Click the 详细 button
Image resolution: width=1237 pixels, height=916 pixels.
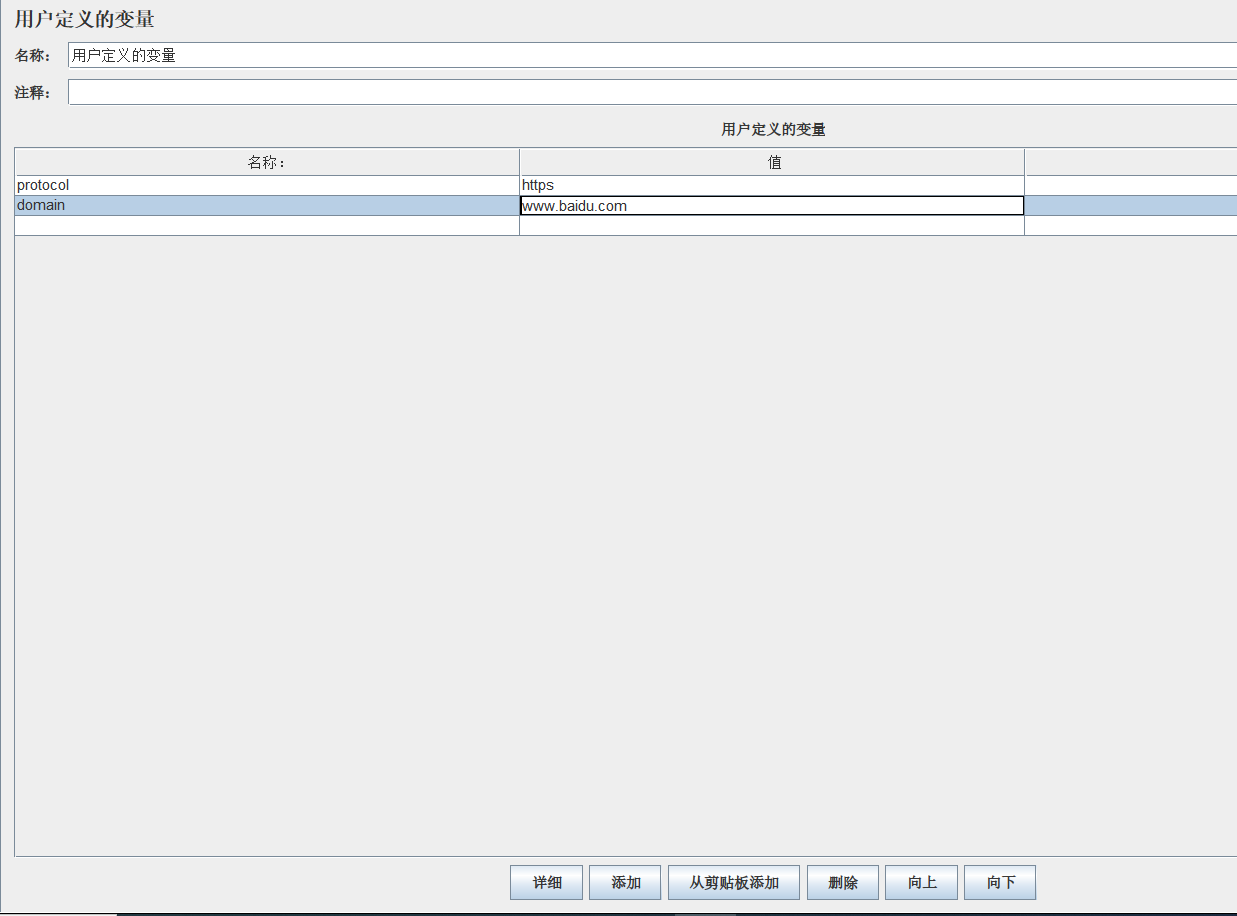point(546,883)
